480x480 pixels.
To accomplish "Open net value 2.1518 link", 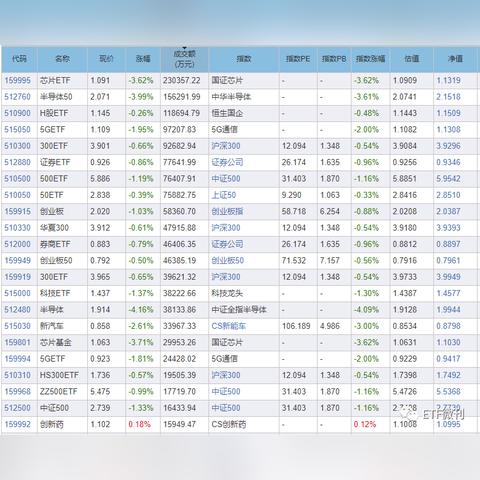I will (448, 97).
